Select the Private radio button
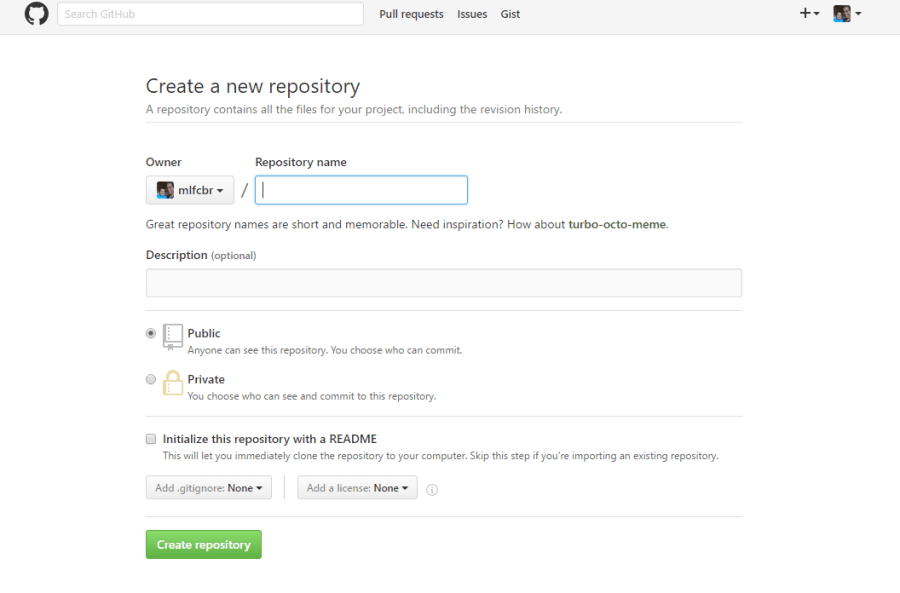The width and height of the screenshot is (900, 593). pos(151,379)
